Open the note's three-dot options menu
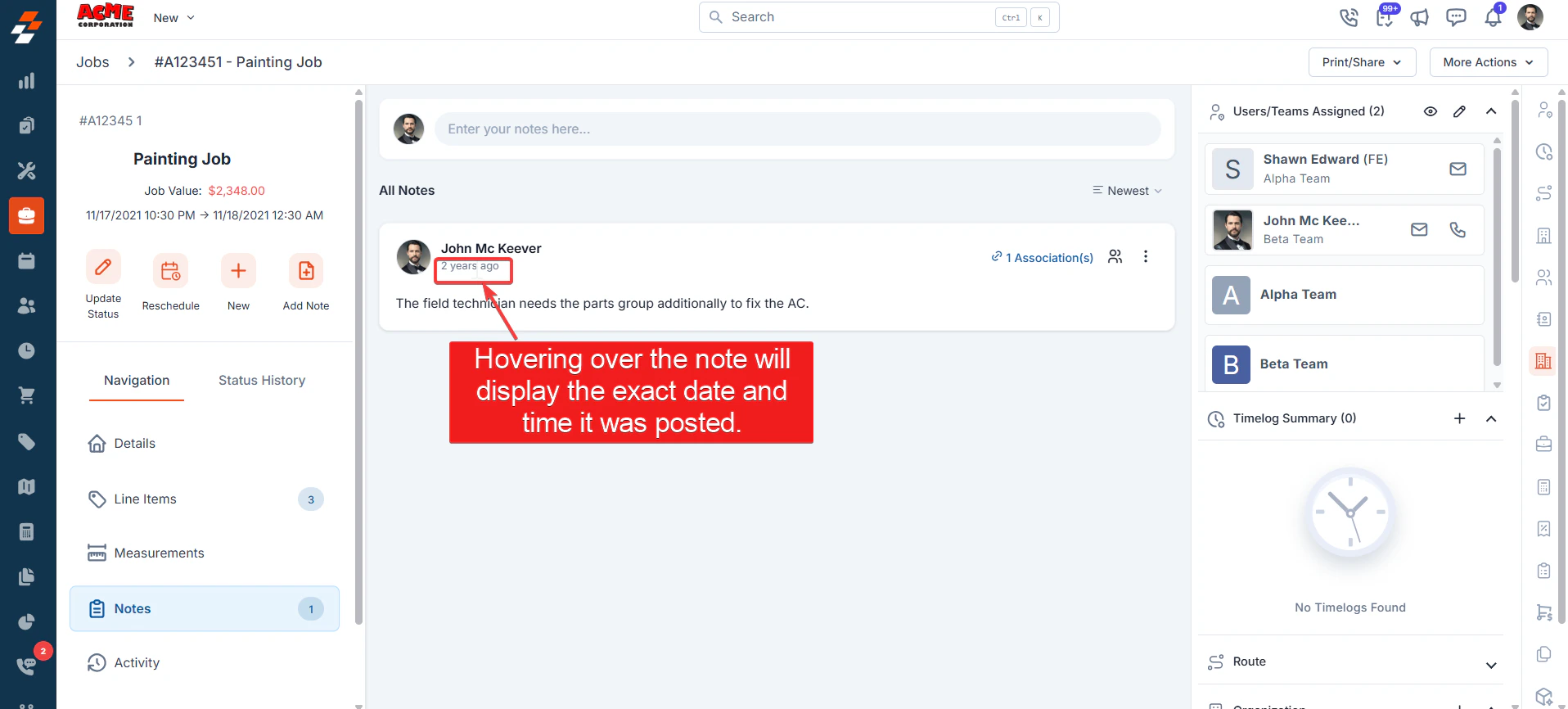The width and height of the screenshot is (1568, 709). [1146, 256]
